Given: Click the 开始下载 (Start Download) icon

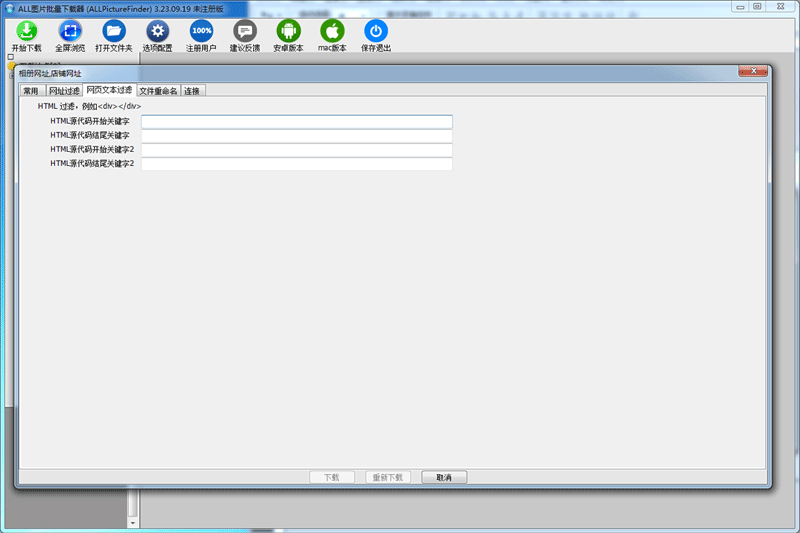Looking at the screenshot, I should [x=26, y=31].
